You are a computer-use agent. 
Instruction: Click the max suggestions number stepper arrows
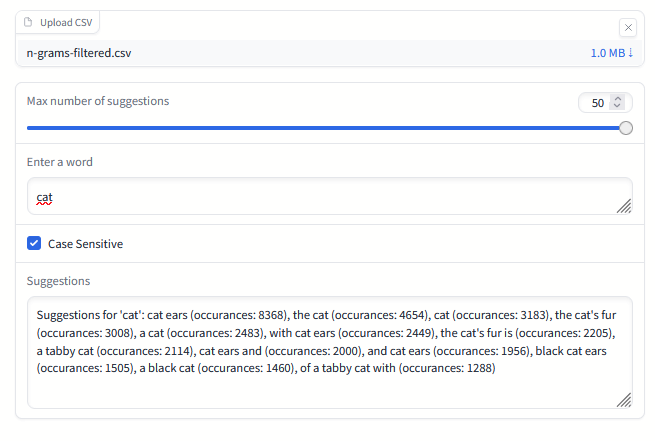coord(617,103)
